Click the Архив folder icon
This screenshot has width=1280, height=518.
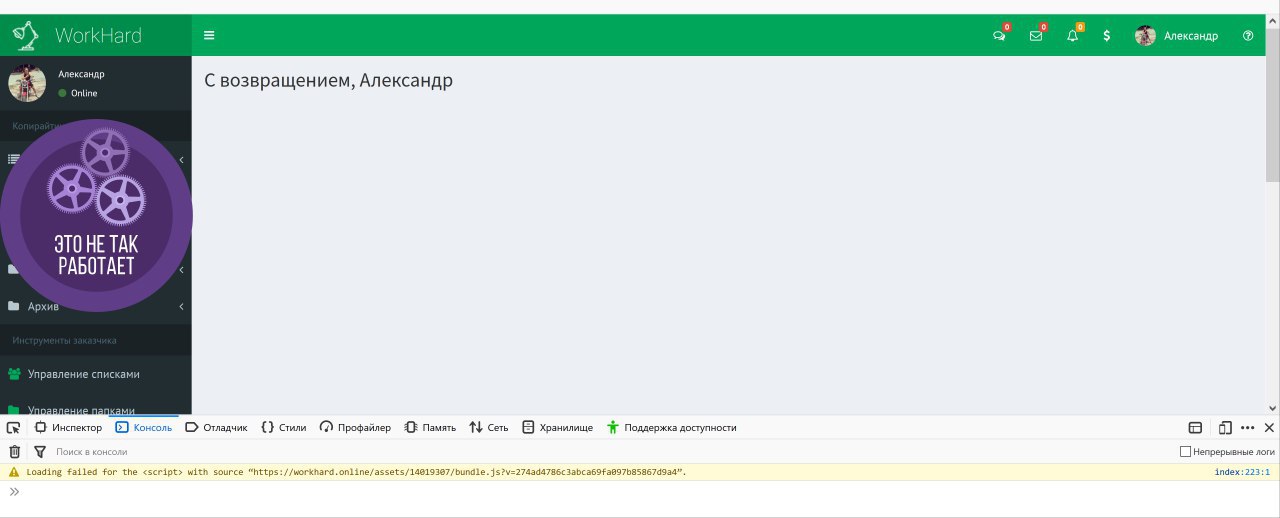[x=14, y=306]
